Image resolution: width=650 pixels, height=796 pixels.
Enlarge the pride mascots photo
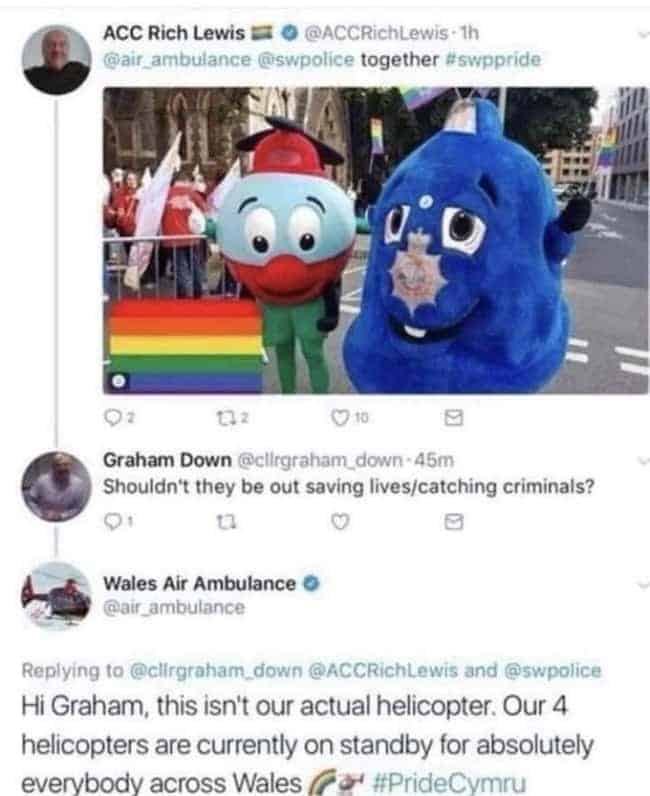point(376,240)
